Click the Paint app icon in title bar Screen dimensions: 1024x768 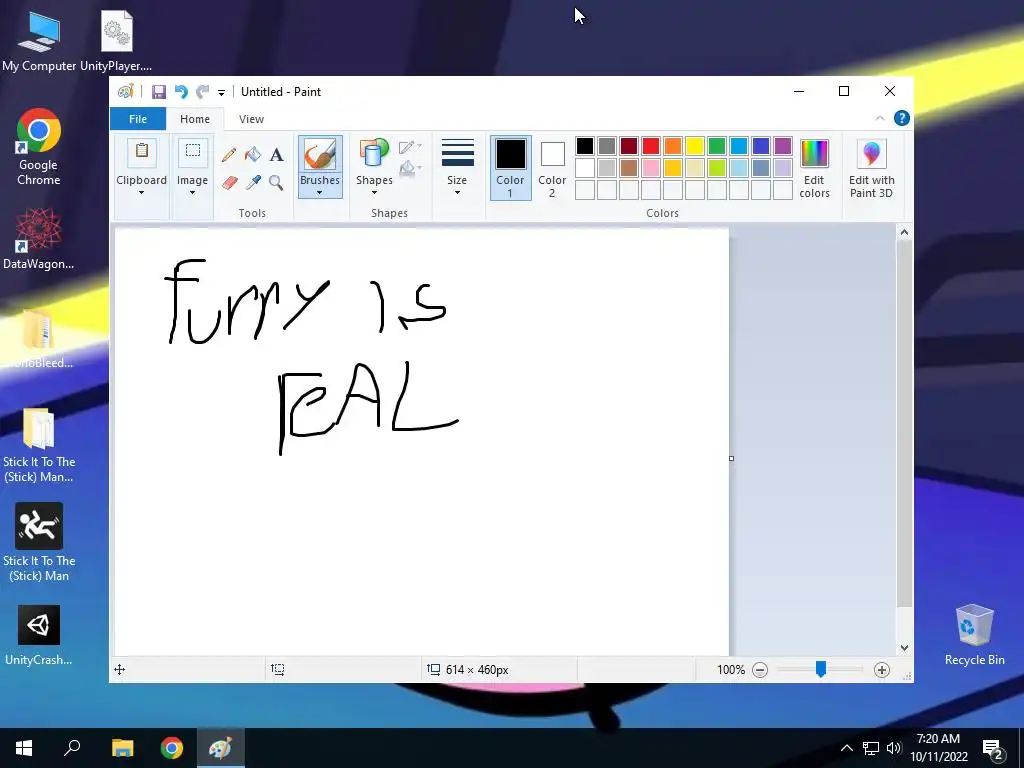[125, 92]
